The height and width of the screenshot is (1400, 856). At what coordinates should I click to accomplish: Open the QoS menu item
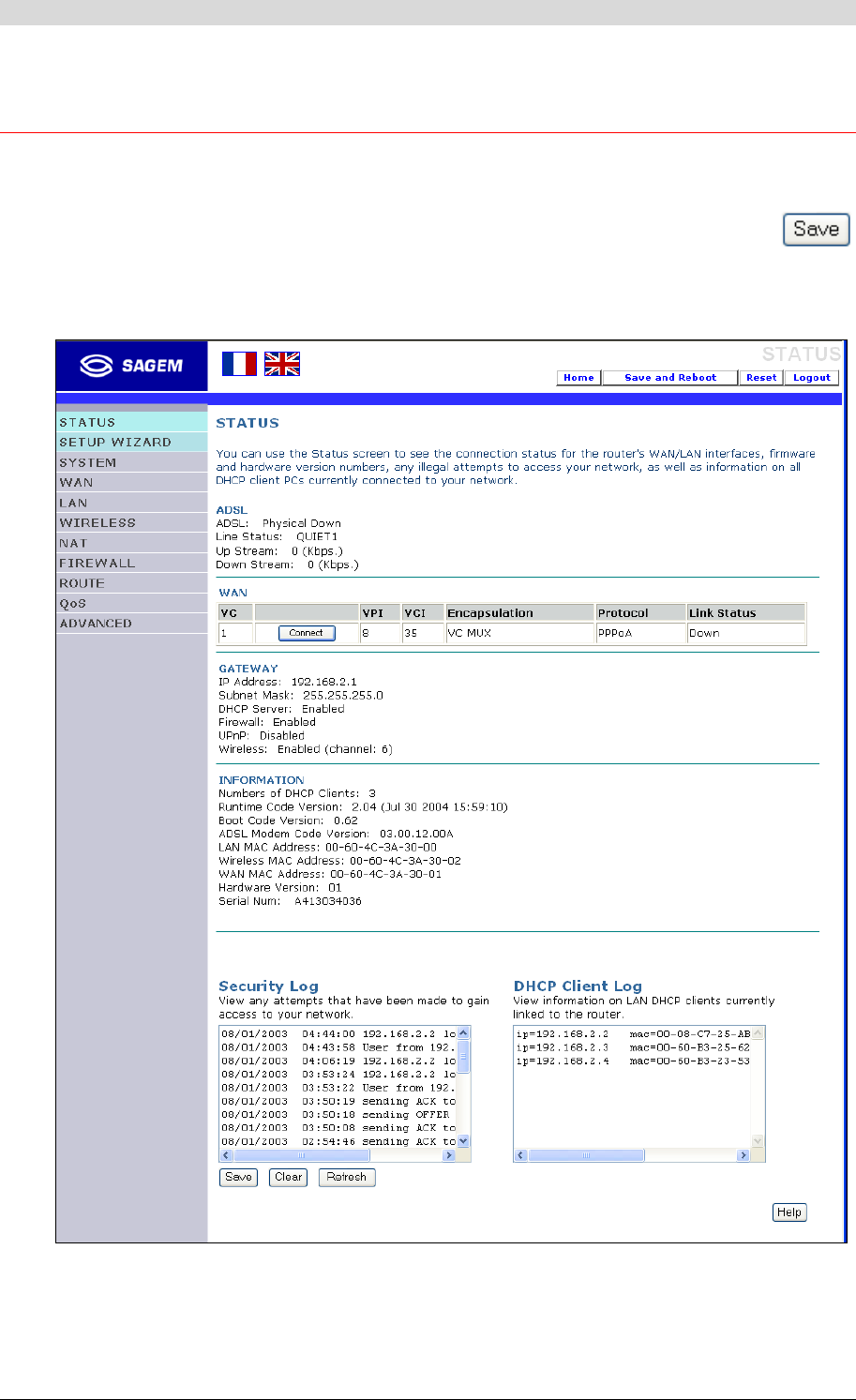[131, 604]
